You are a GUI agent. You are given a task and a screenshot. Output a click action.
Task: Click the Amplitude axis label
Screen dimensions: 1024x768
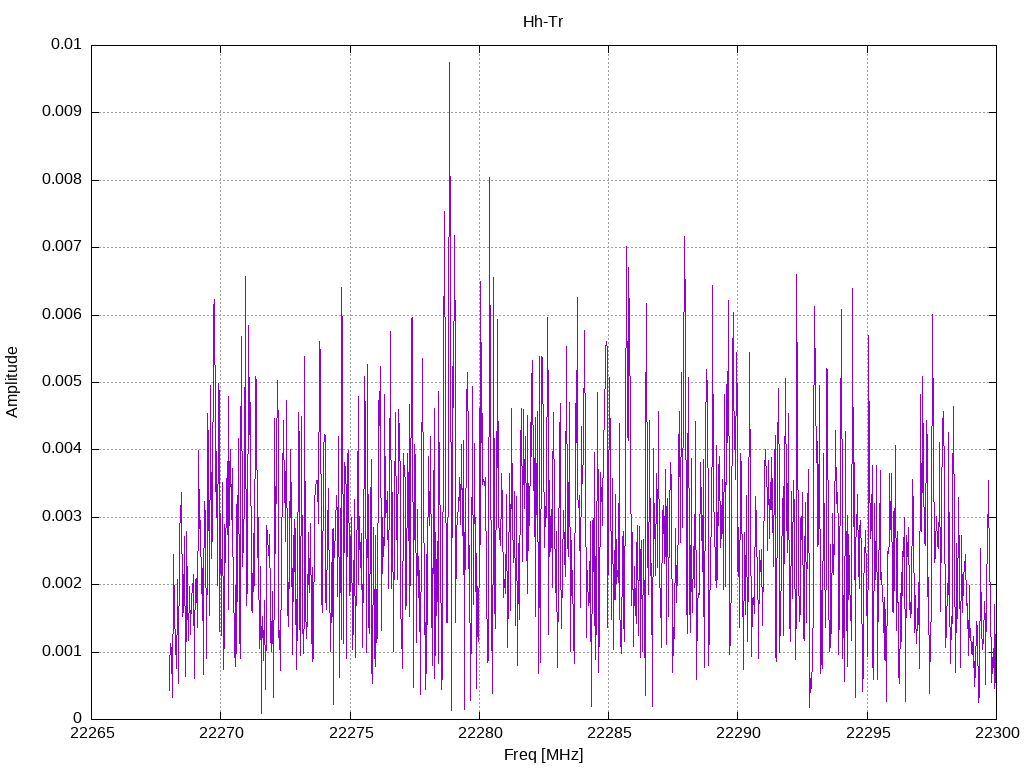tap(12, 382)
